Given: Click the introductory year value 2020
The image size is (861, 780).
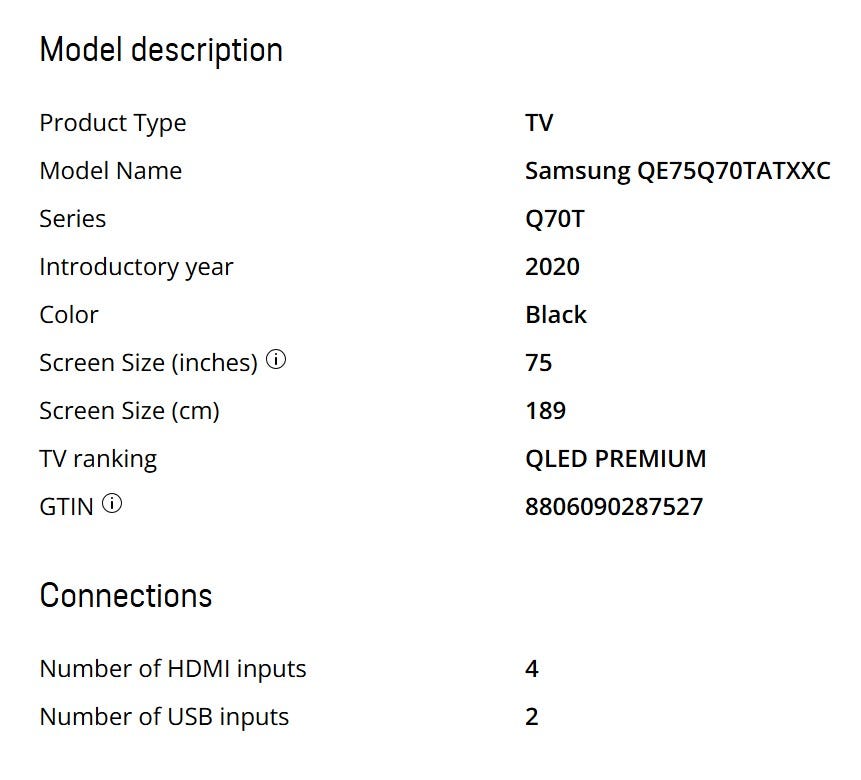Looking at the screenshot, I should point(552,267).
